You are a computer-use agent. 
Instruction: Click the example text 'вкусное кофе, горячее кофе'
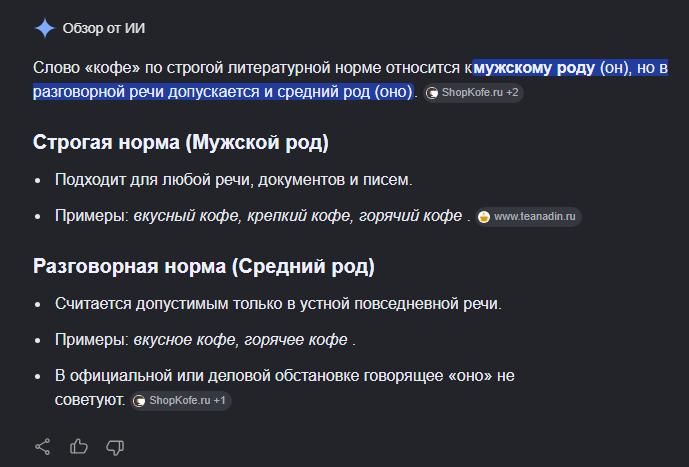point(240,340)
